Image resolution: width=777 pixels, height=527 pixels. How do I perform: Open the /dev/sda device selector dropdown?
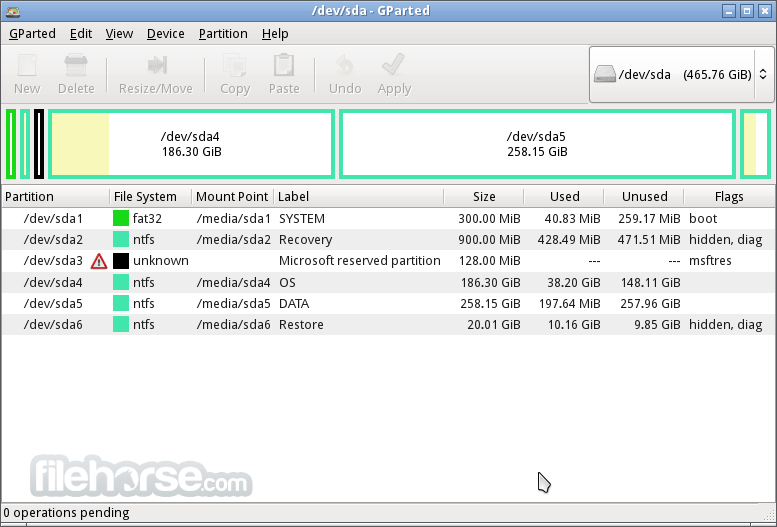[681, 74]
